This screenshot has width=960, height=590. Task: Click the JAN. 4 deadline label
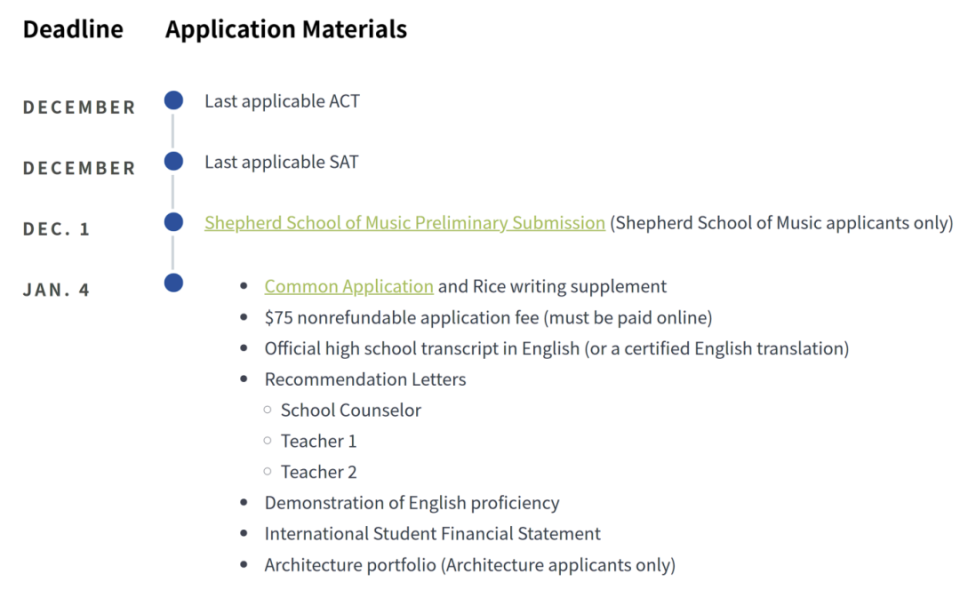point(57,290)
